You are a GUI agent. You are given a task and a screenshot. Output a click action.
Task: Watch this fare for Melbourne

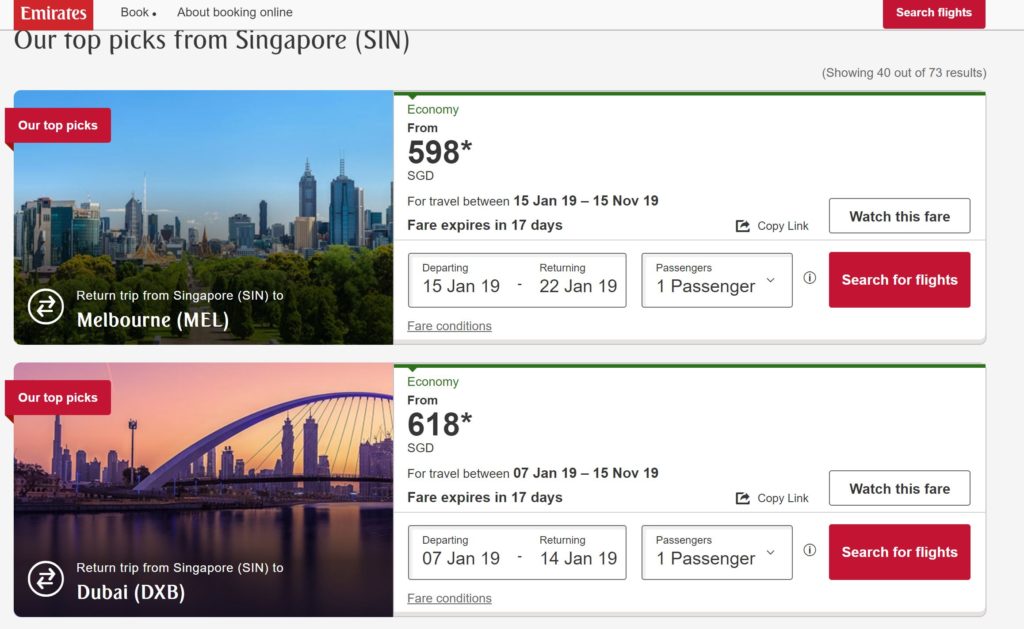[x=899, y=216]
